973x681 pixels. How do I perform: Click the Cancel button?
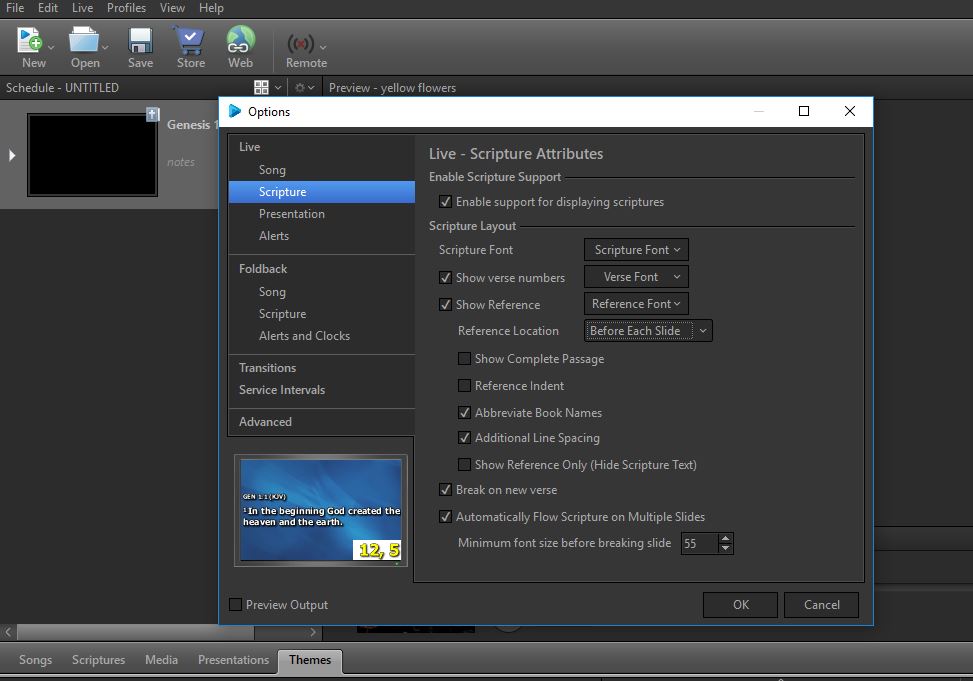click(x=821, y=604)
